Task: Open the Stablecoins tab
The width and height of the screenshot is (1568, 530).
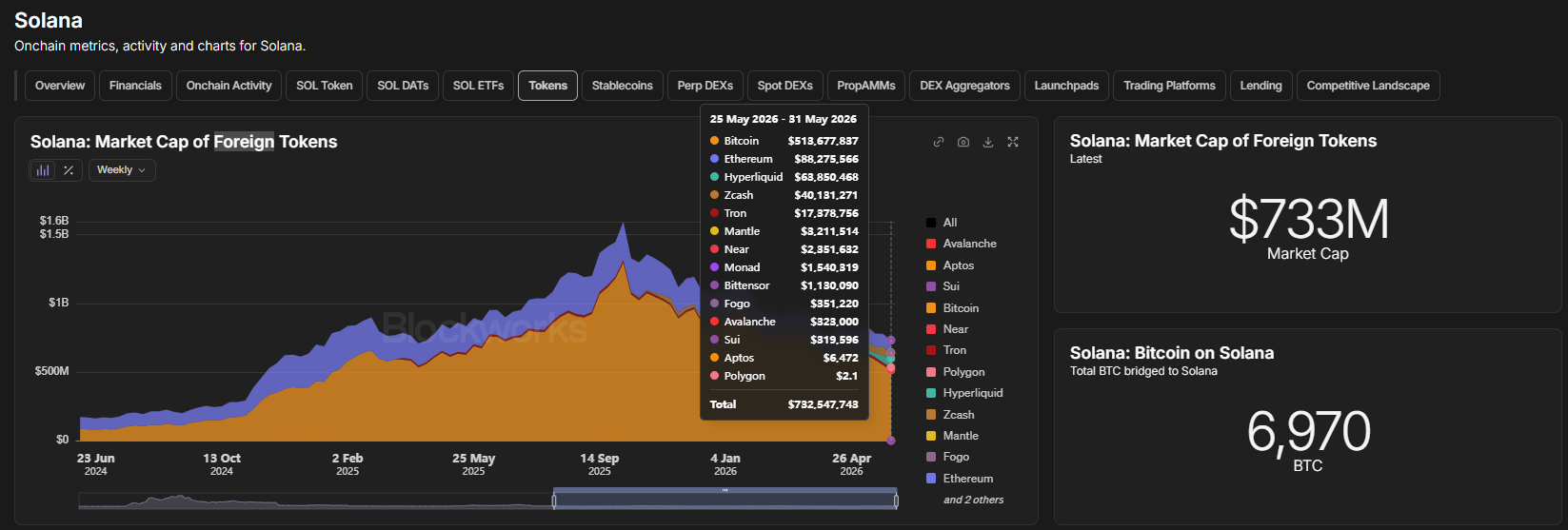Action: tap(623, 86)
